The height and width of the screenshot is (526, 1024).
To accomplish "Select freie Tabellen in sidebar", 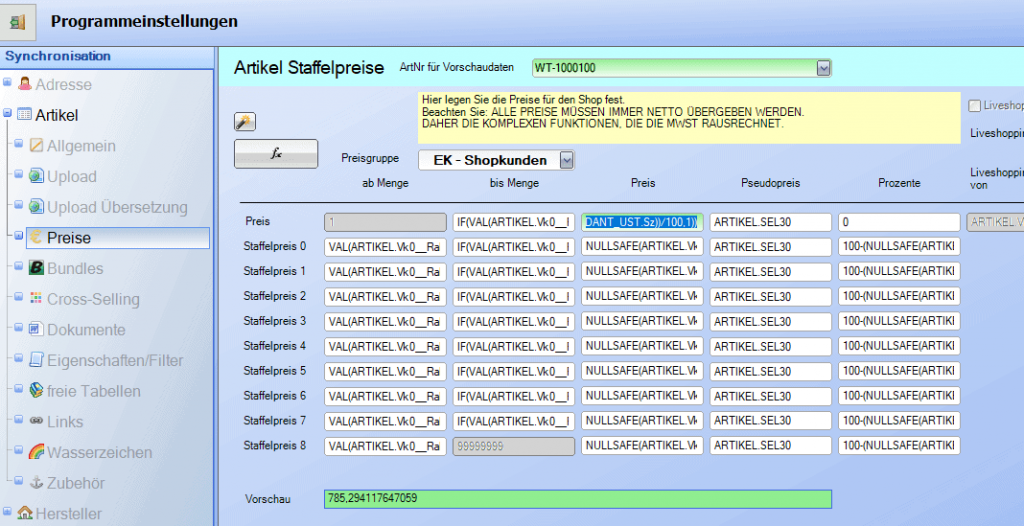I will 93,391.
